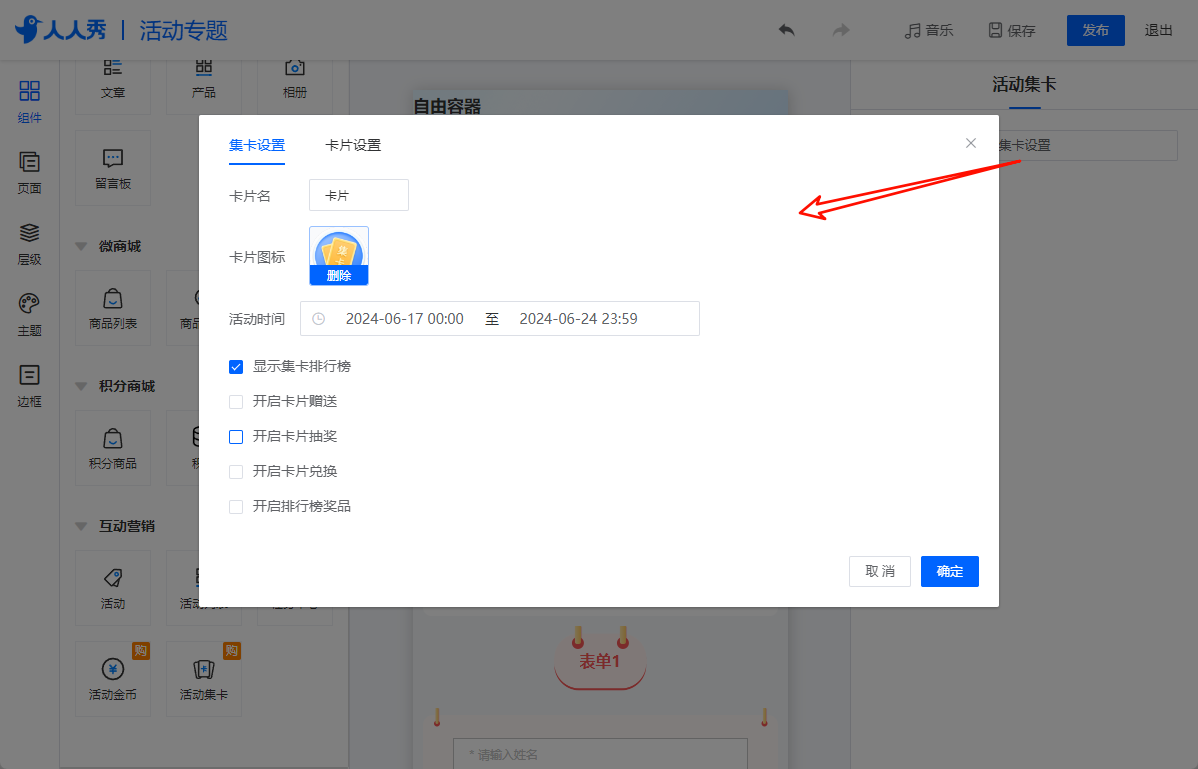Switch to the 卡片设置 tab
The width and height of the screenshot is (1198, 769).
tap(353, 145)
